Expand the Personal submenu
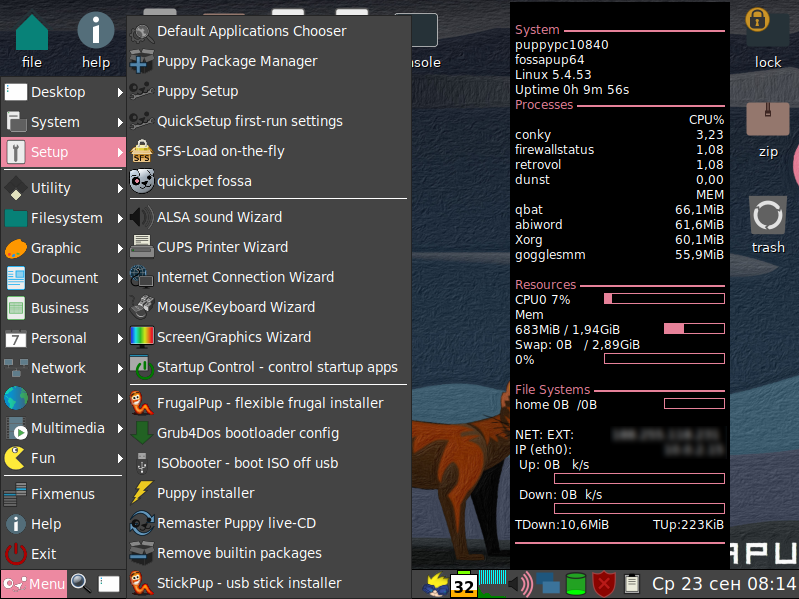799x599 pixels. tap(64, 338)
